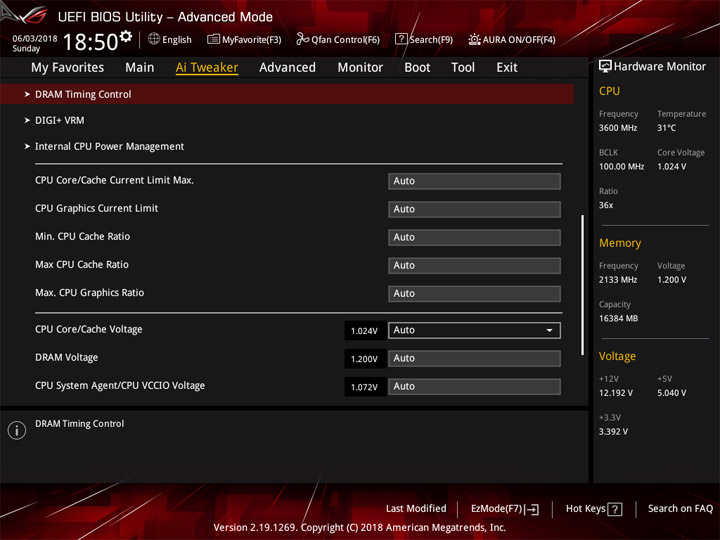Viewport: 720px width, 540px height.
Task: Click the +3.3V 3.392 V value
Action: [613, 432]
